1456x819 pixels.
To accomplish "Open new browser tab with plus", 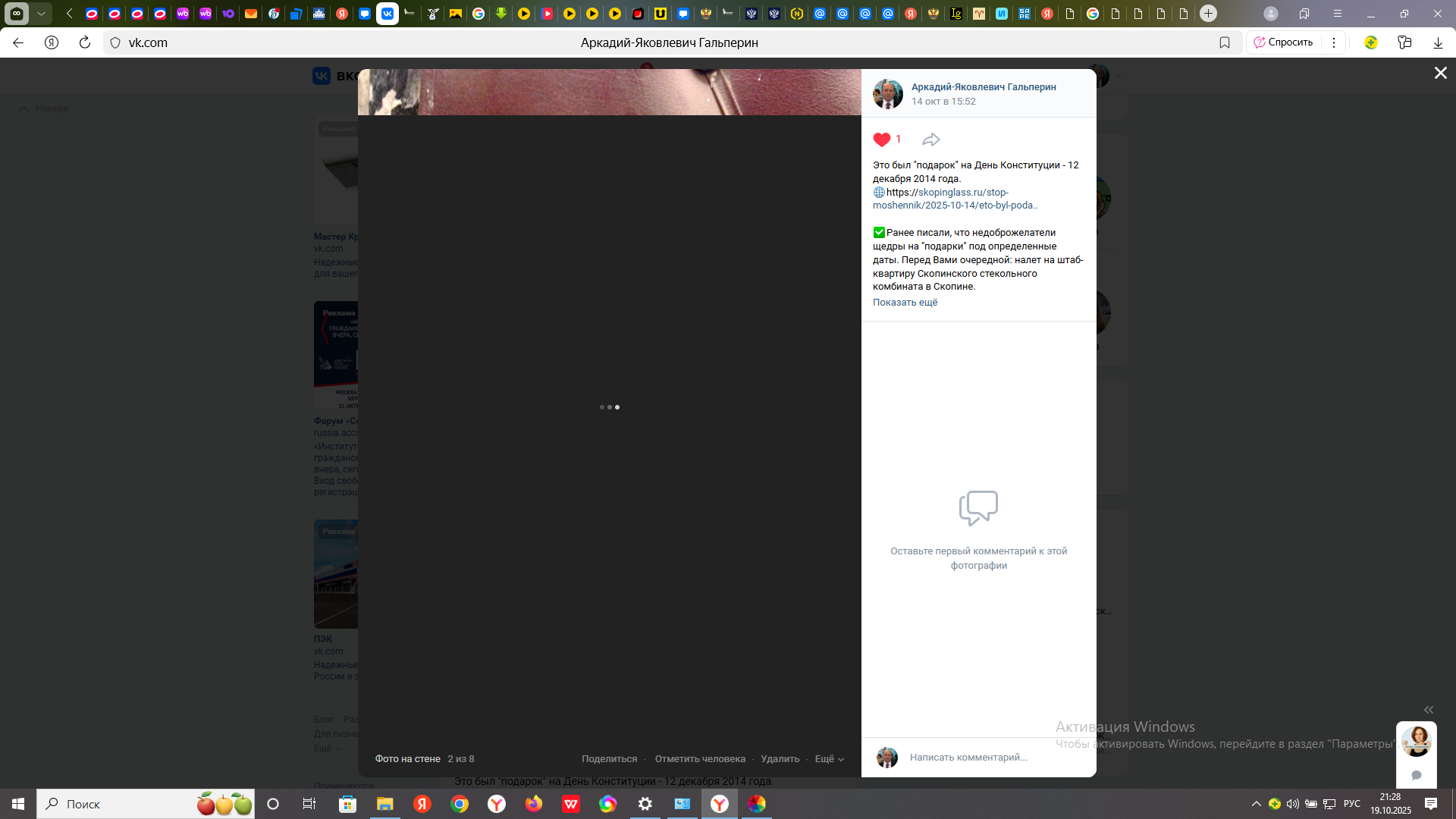I will click(1208, 14).
